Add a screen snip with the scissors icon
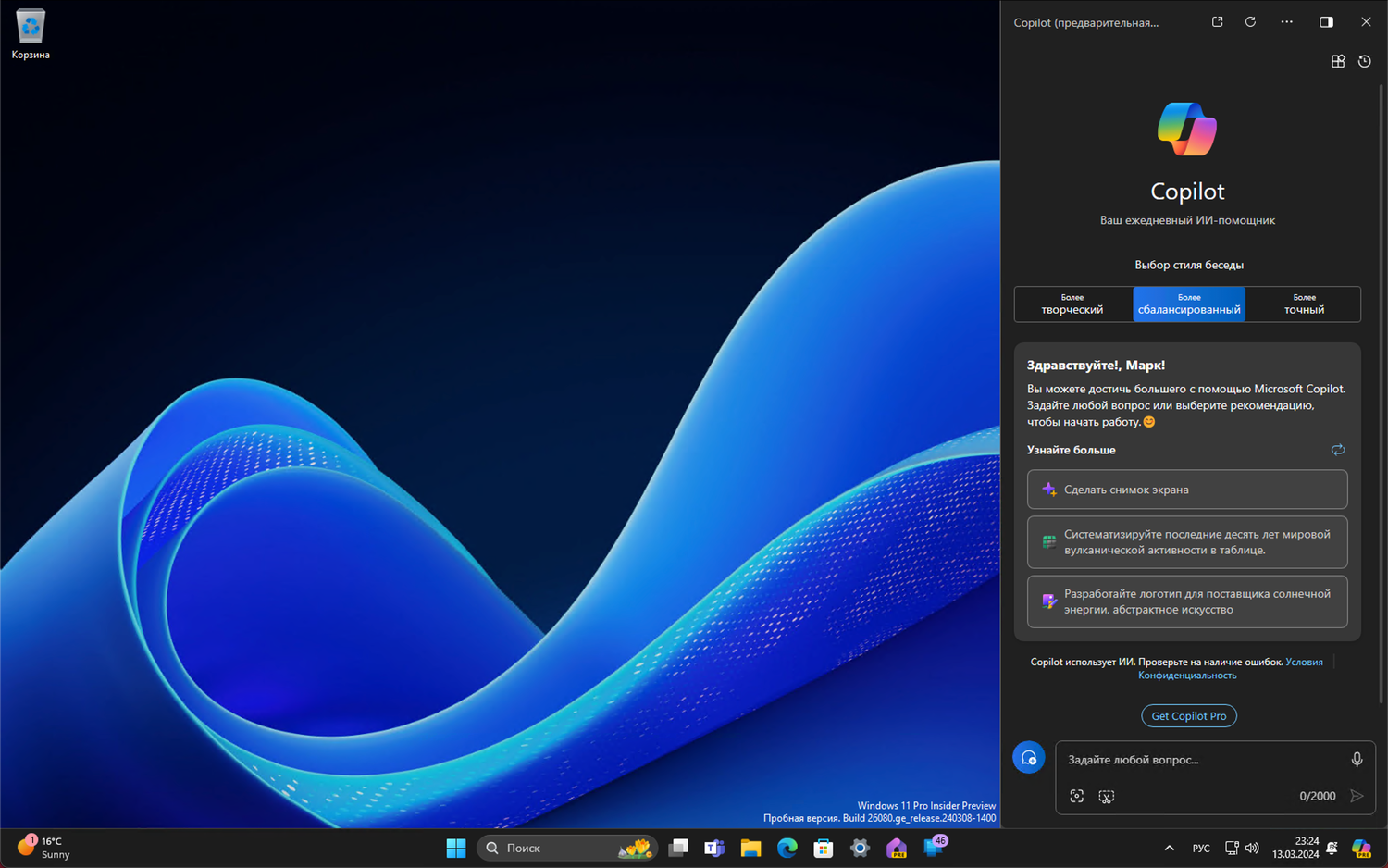Viewport: 1388px width, 868px height. [1107, 796]
